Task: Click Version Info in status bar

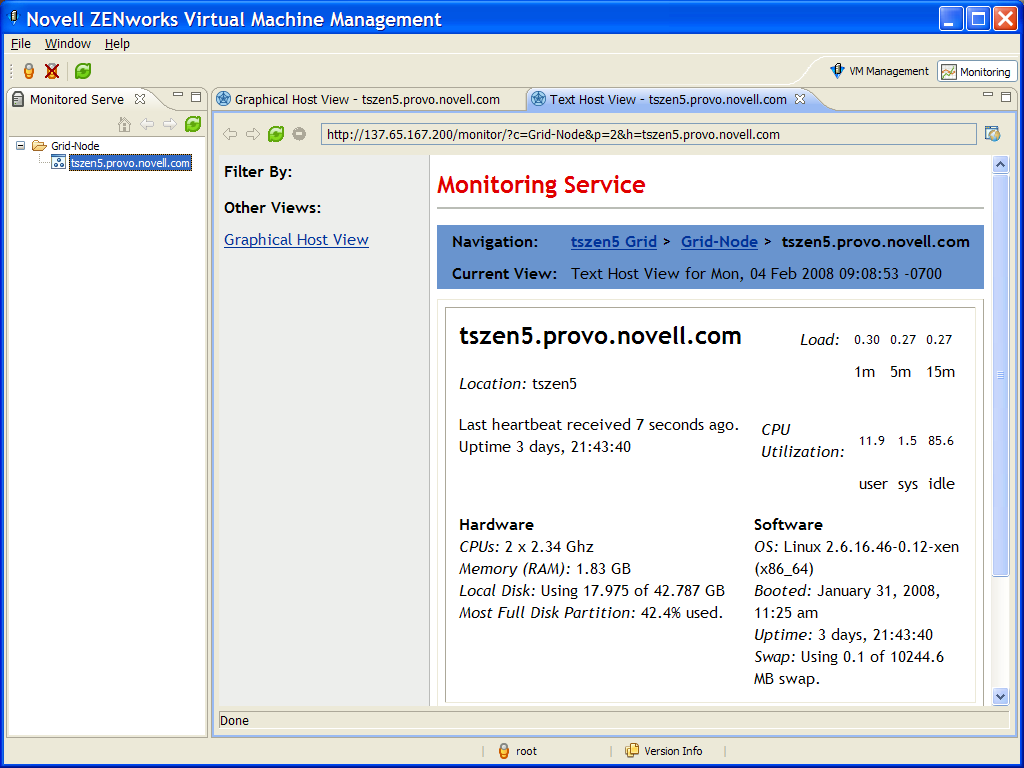Action: click(664, 751)
